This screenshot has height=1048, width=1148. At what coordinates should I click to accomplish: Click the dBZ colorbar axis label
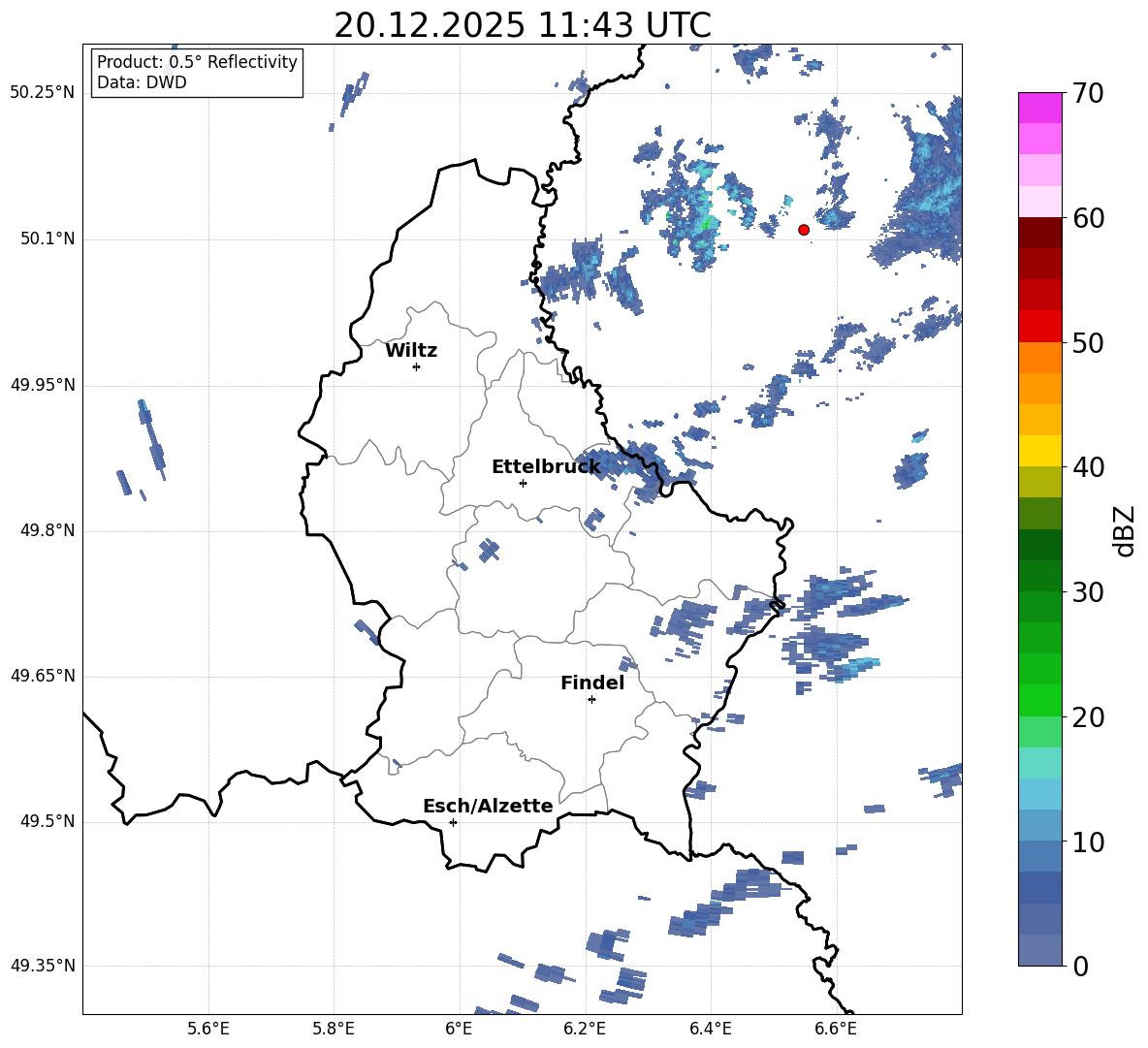(1126, 530)
